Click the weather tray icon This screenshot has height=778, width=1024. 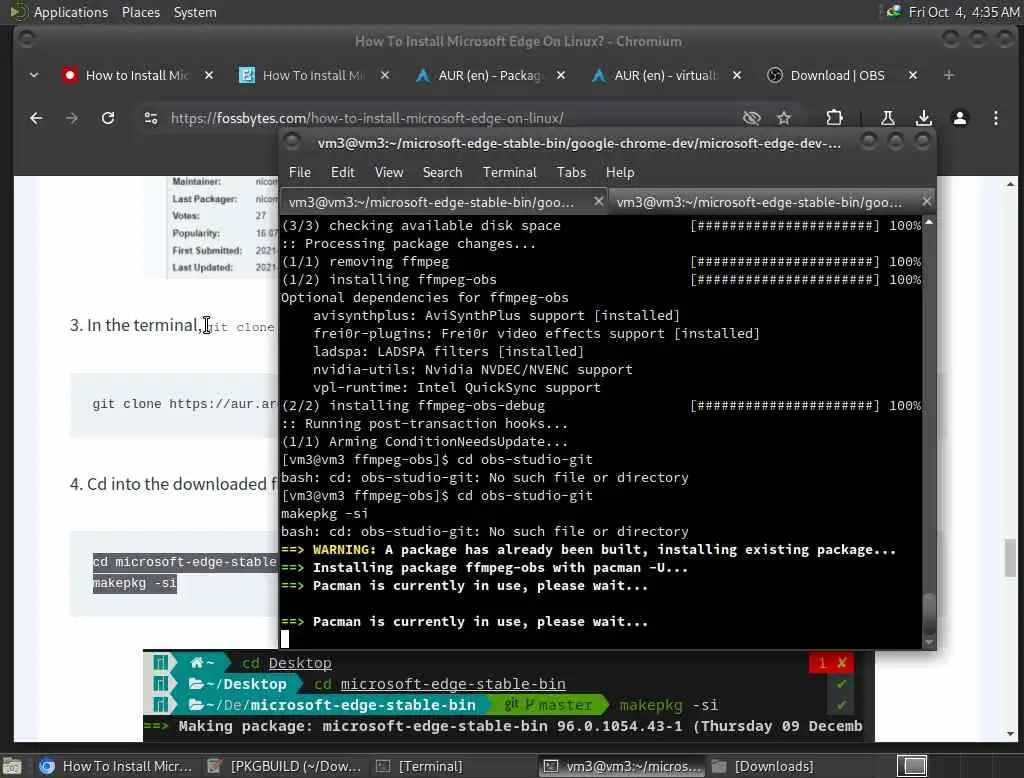893,12
